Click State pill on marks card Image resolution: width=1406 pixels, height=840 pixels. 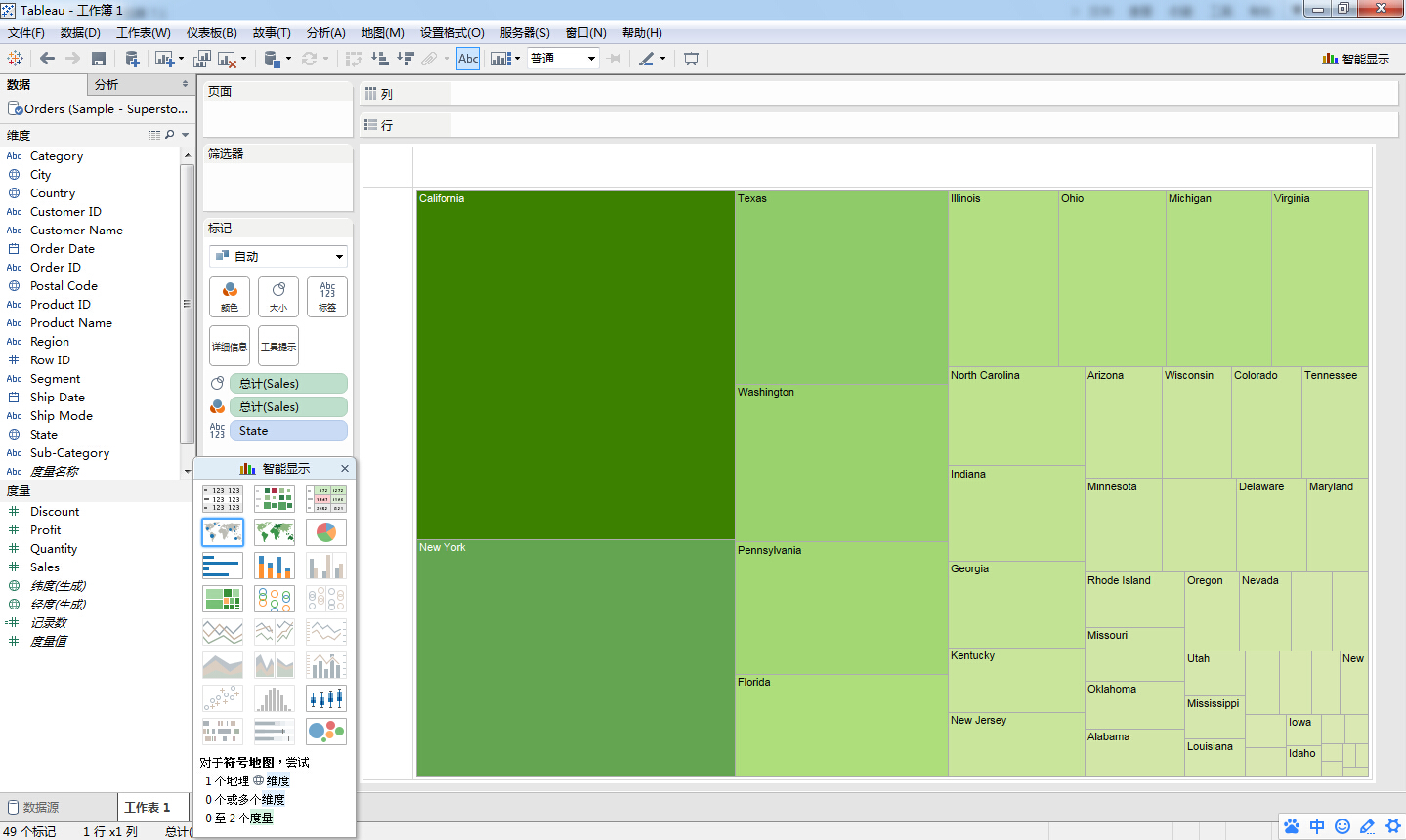[x=289, y=431]
